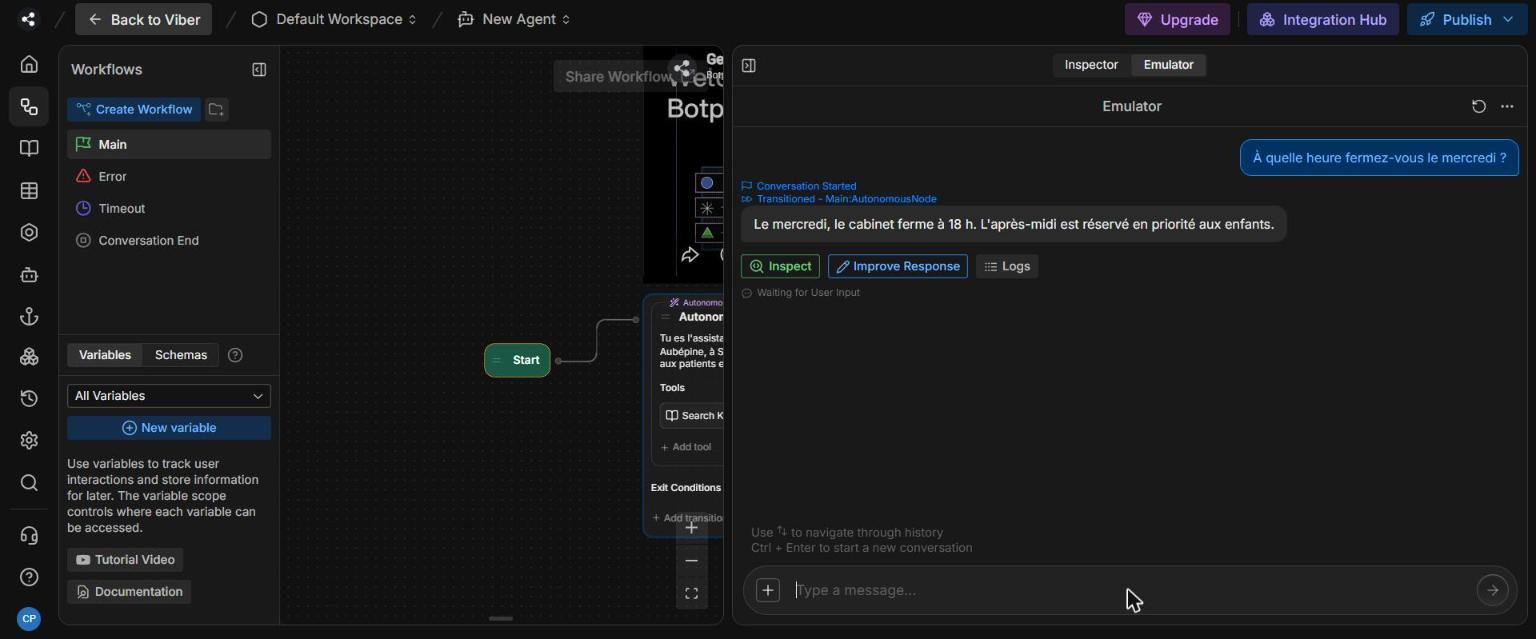Open Knowledge Base book icon in sidebar
Viewport: 1536px width, 639px height.
tap(29, 149)
